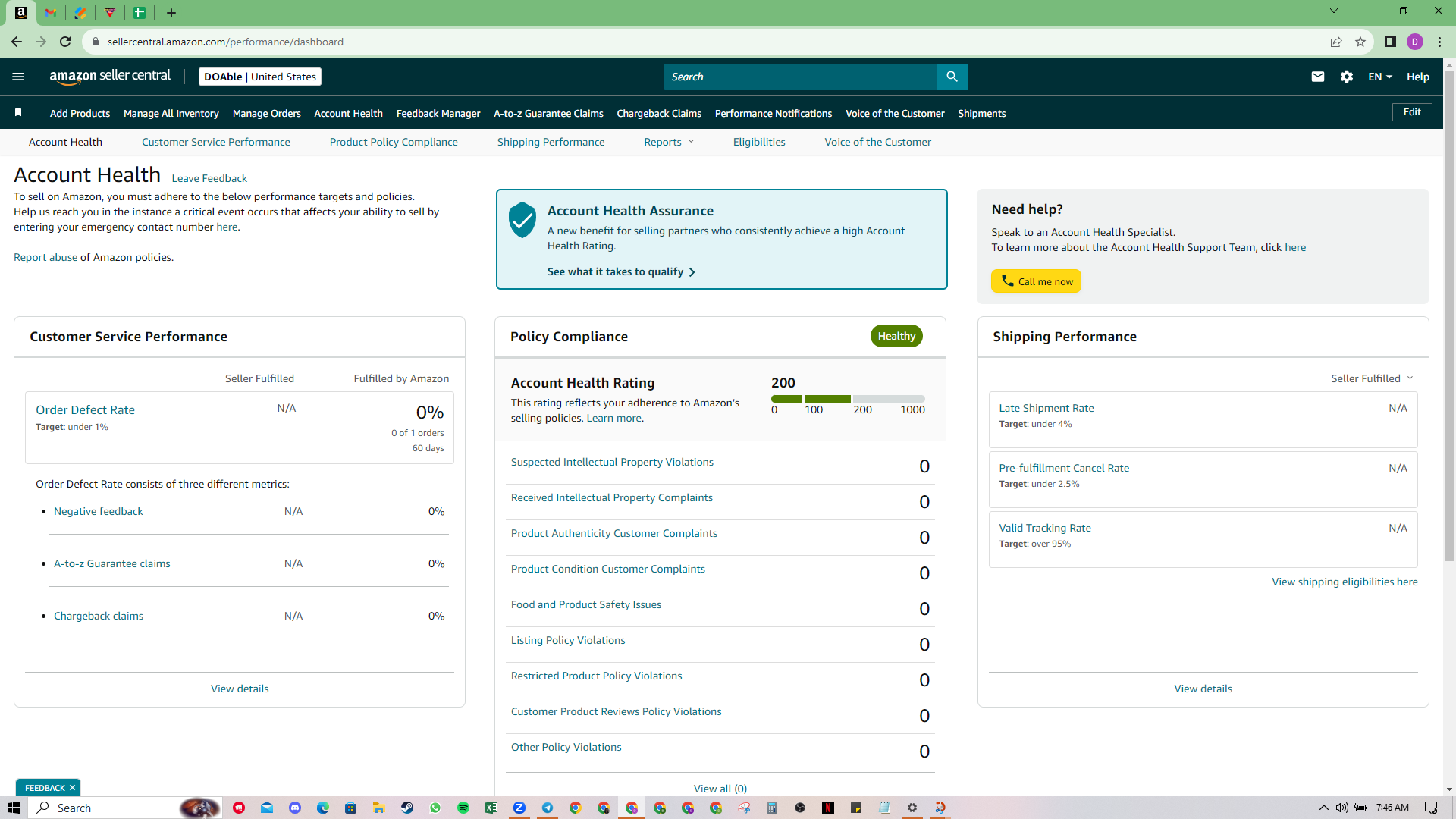This screenshot has height=819, width=1456.
Task: Change Seller Fulfilled shipping dropdown
Action: tap(1372, 378)
